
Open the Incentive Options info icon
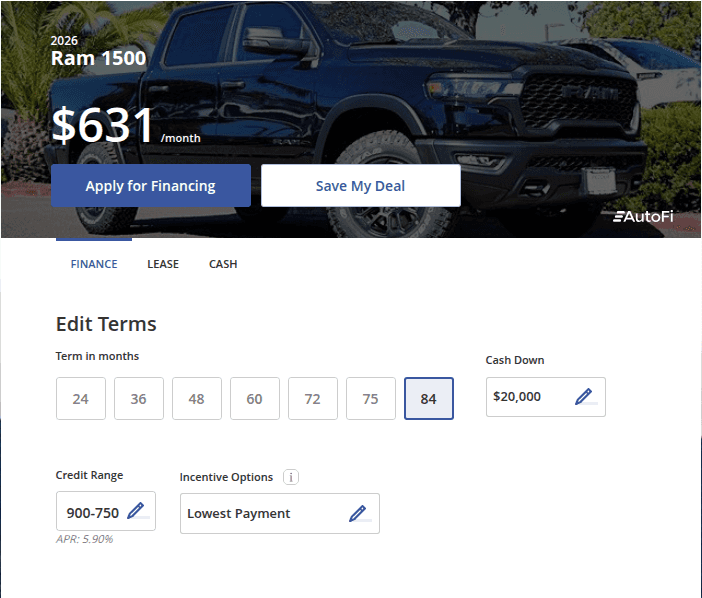(291, 477)
